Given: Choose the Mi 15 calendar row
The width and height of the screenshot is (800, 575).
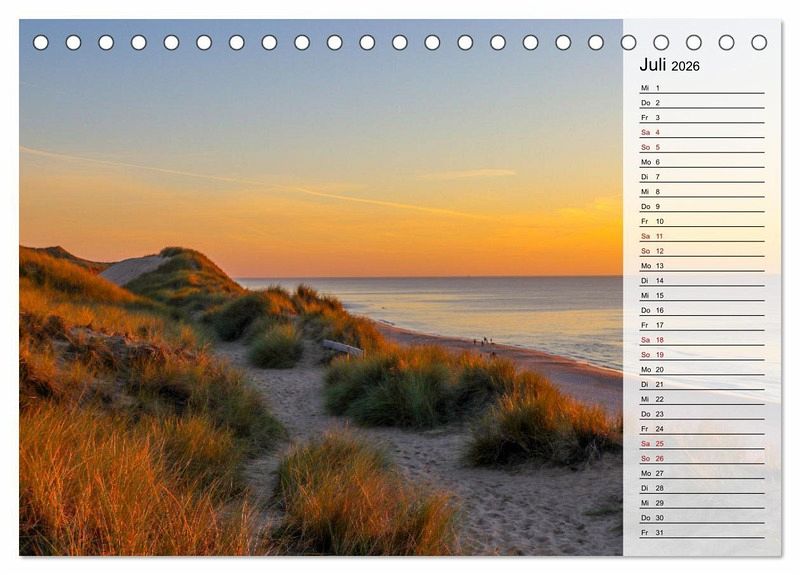Looking at the screenshot, I should 701,295.
